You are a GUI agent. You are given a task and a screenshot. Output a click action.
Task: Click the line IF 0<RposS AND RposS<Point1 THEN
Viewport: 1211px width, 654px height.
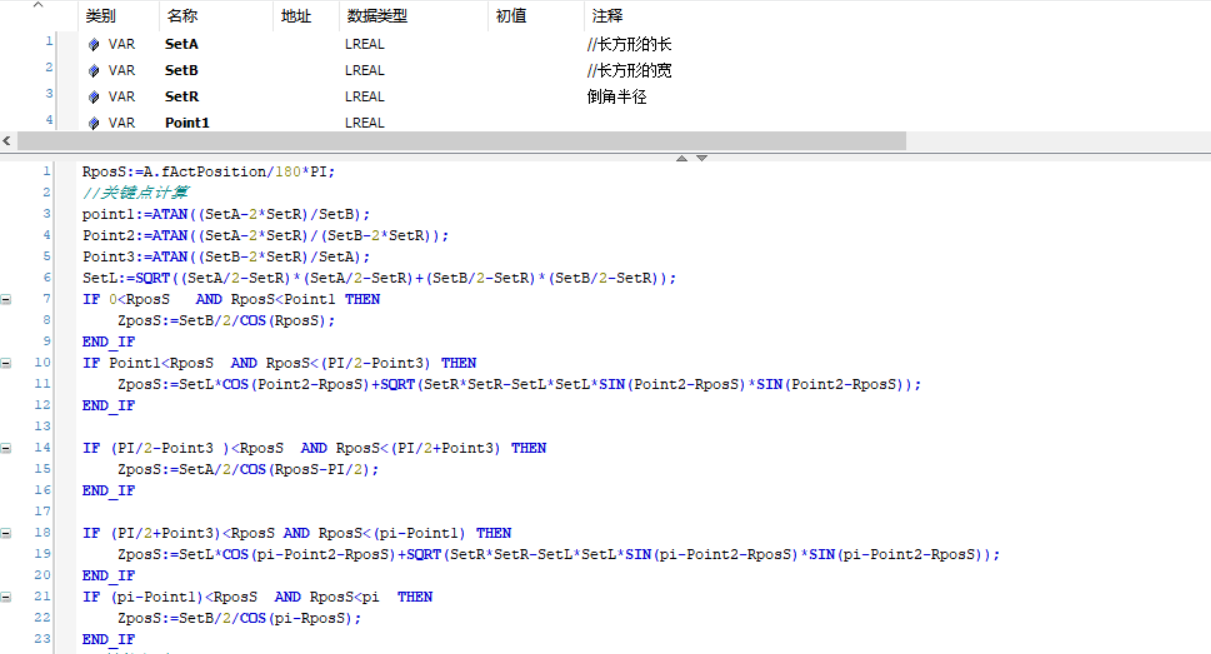pyautogui.click(x=231, y=299)
